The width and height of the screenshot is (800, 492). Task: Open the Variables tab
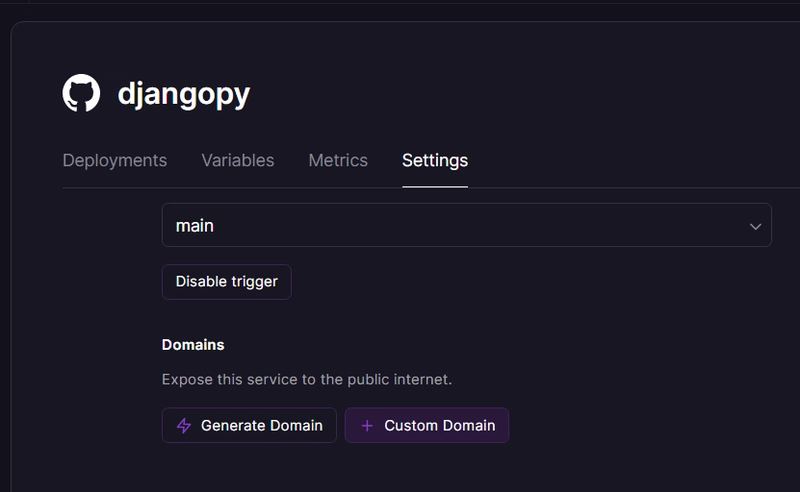(x=238, y=160)
